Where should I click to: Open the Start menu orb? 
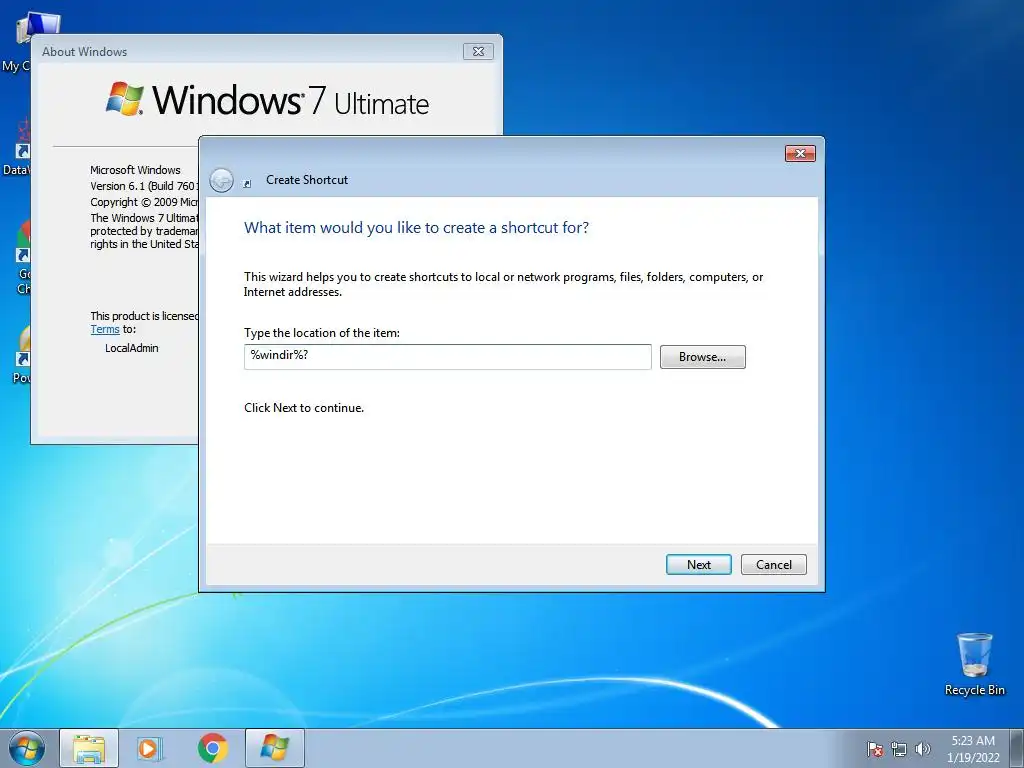point(27,748)
